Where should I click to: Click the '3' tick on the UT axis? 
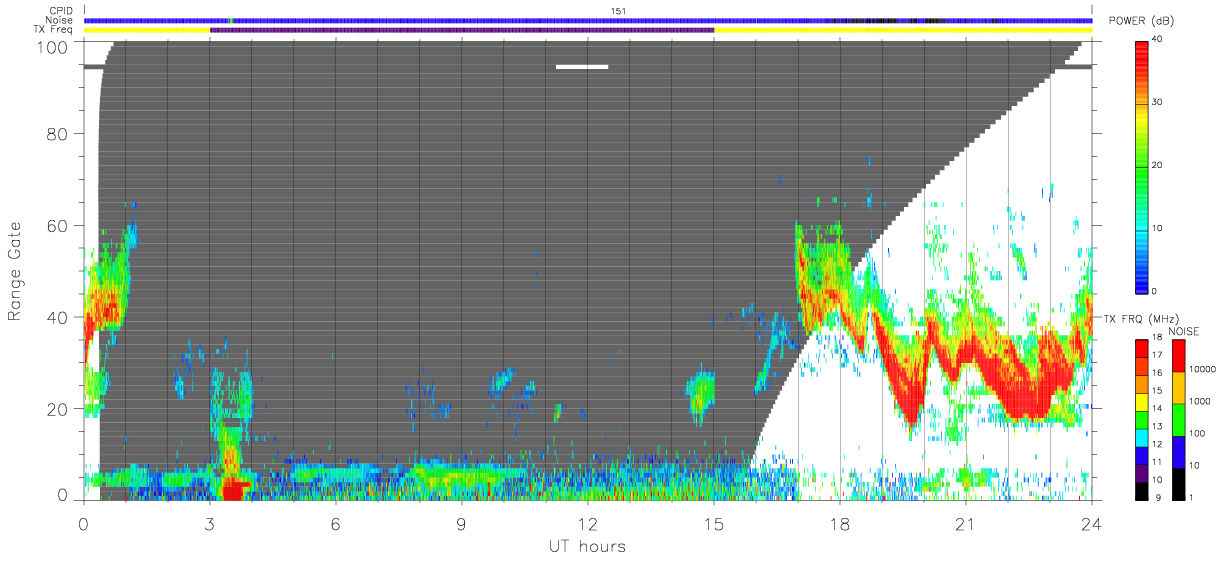coord(210,523)
